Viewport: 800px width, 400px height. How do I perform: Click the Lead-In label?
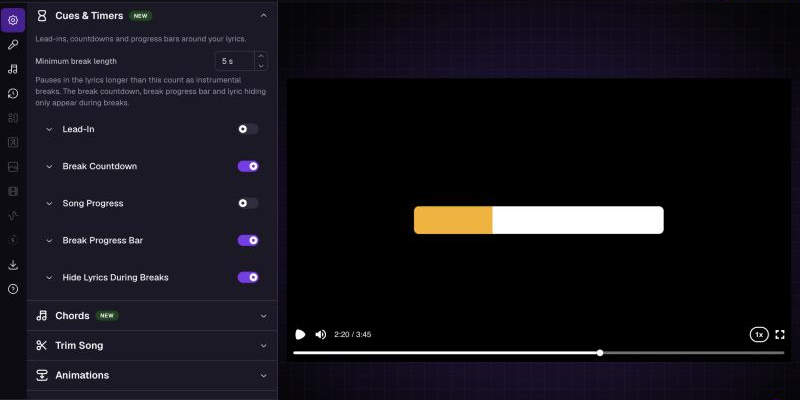click(x=78, y=130)
